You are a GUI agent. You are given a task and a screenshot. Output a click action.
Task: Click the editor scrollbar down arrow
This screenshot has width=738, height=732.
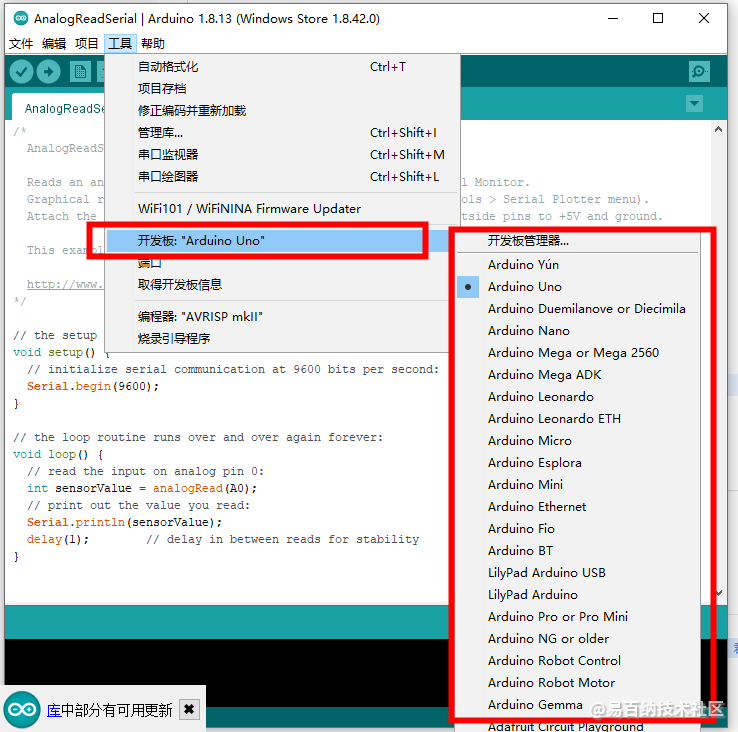(719, 593)
